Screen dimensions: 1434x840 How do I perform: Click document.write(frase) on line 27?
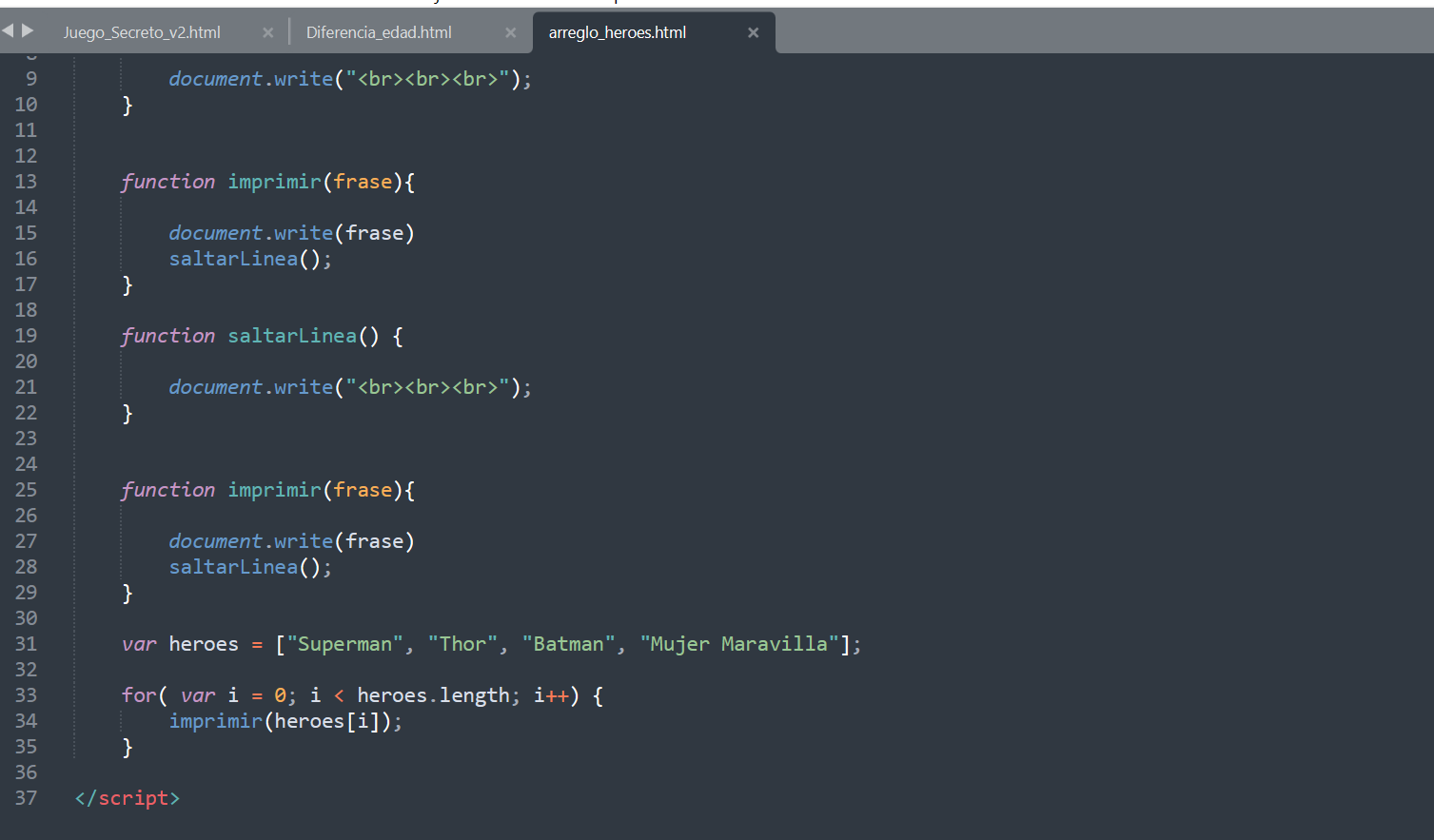[x=291, y=541]
